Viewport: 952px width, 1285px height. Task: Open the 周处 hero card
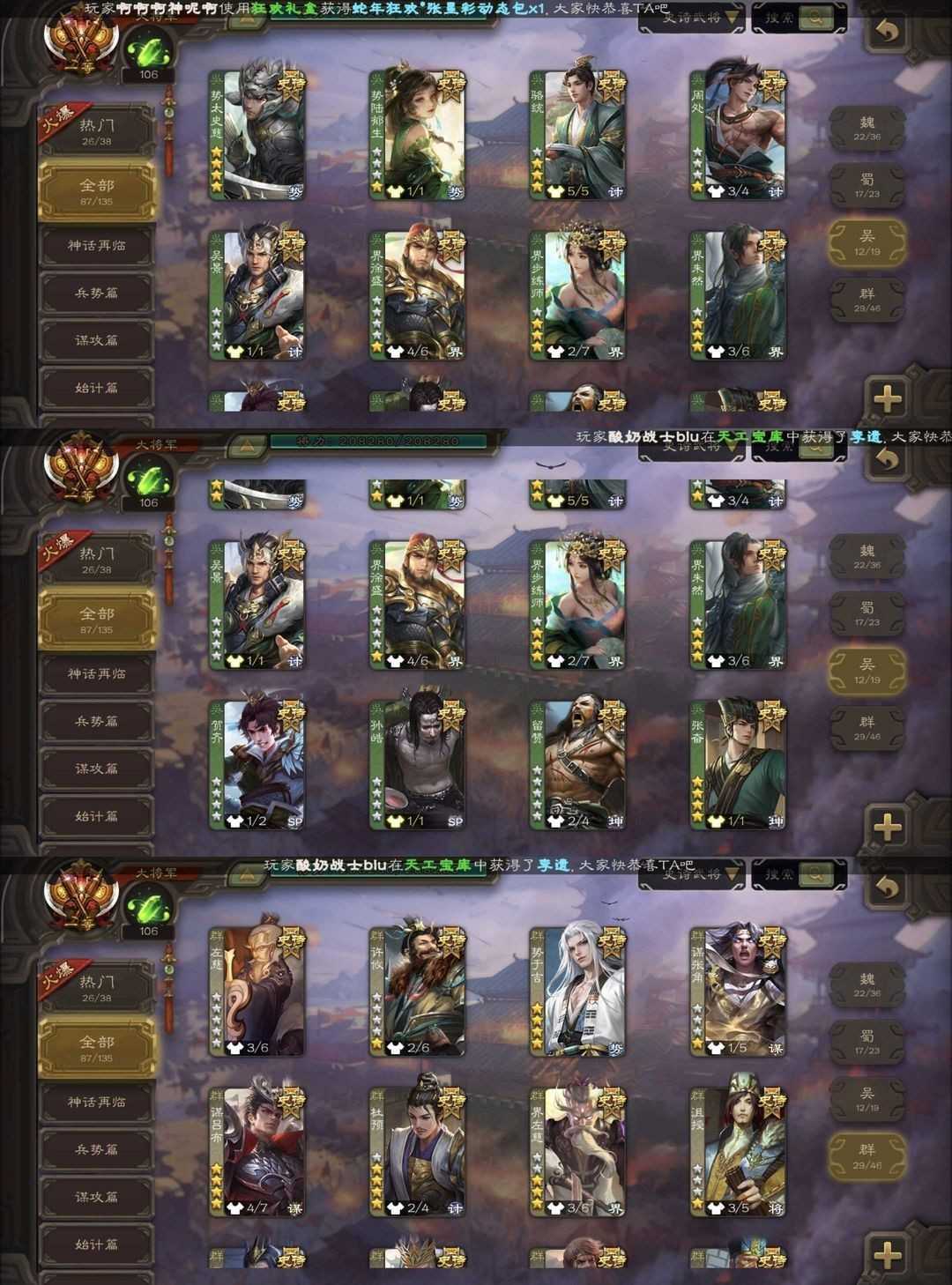pos(739,134)
